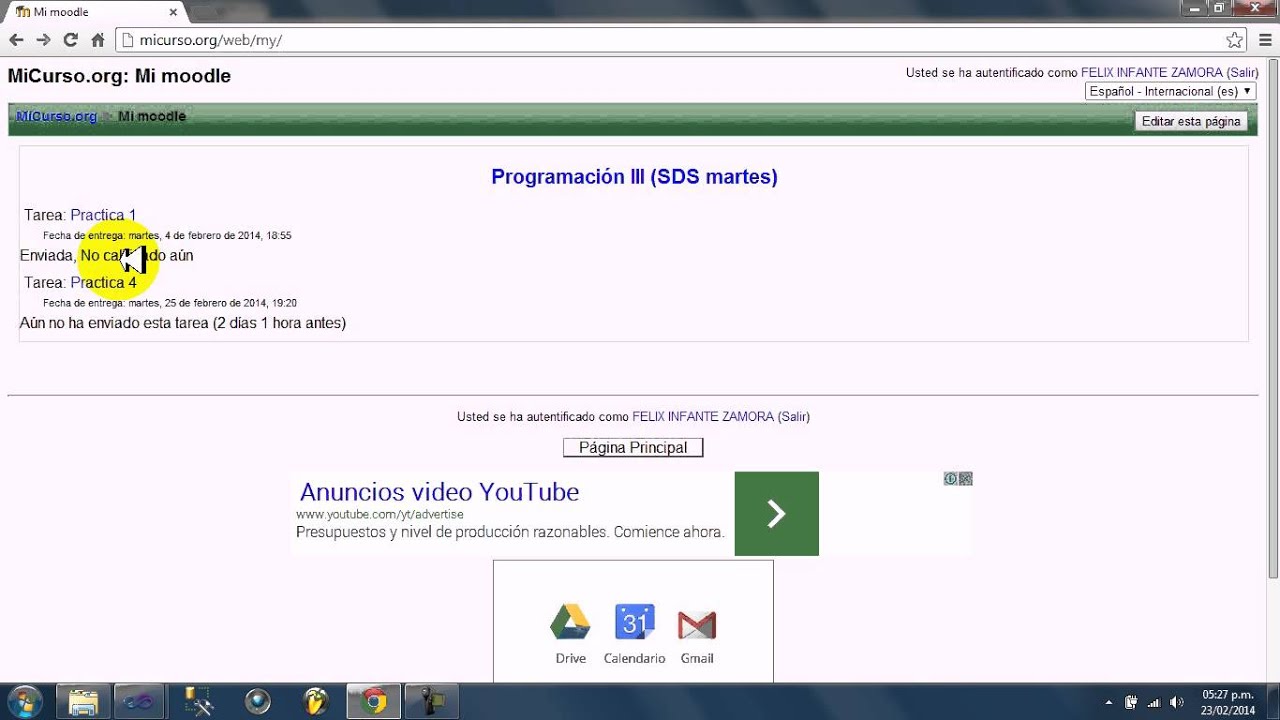Open the MiCurso.org breadcrumb link
The image size is (1280, 720).
coord(56,116)
